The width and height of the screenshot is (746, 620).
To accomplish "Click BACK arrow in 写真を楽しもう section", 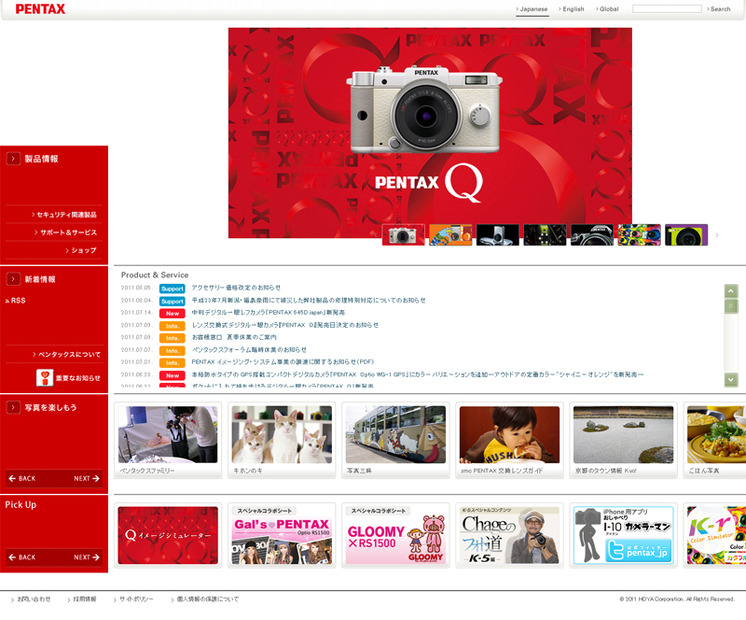I will click(x=22, y=479).
